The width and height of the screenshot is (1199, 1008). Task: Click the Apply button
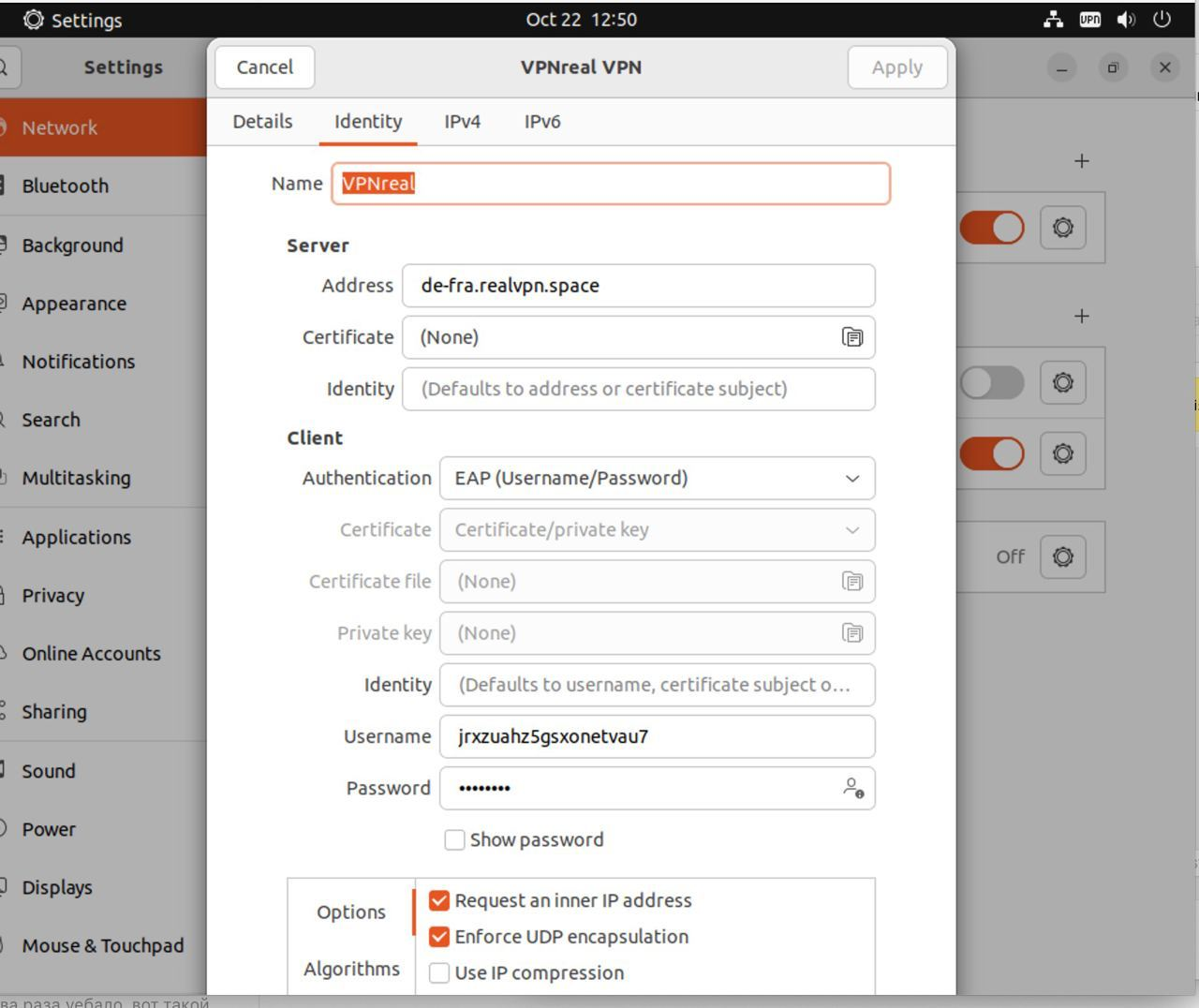point(896,67)
